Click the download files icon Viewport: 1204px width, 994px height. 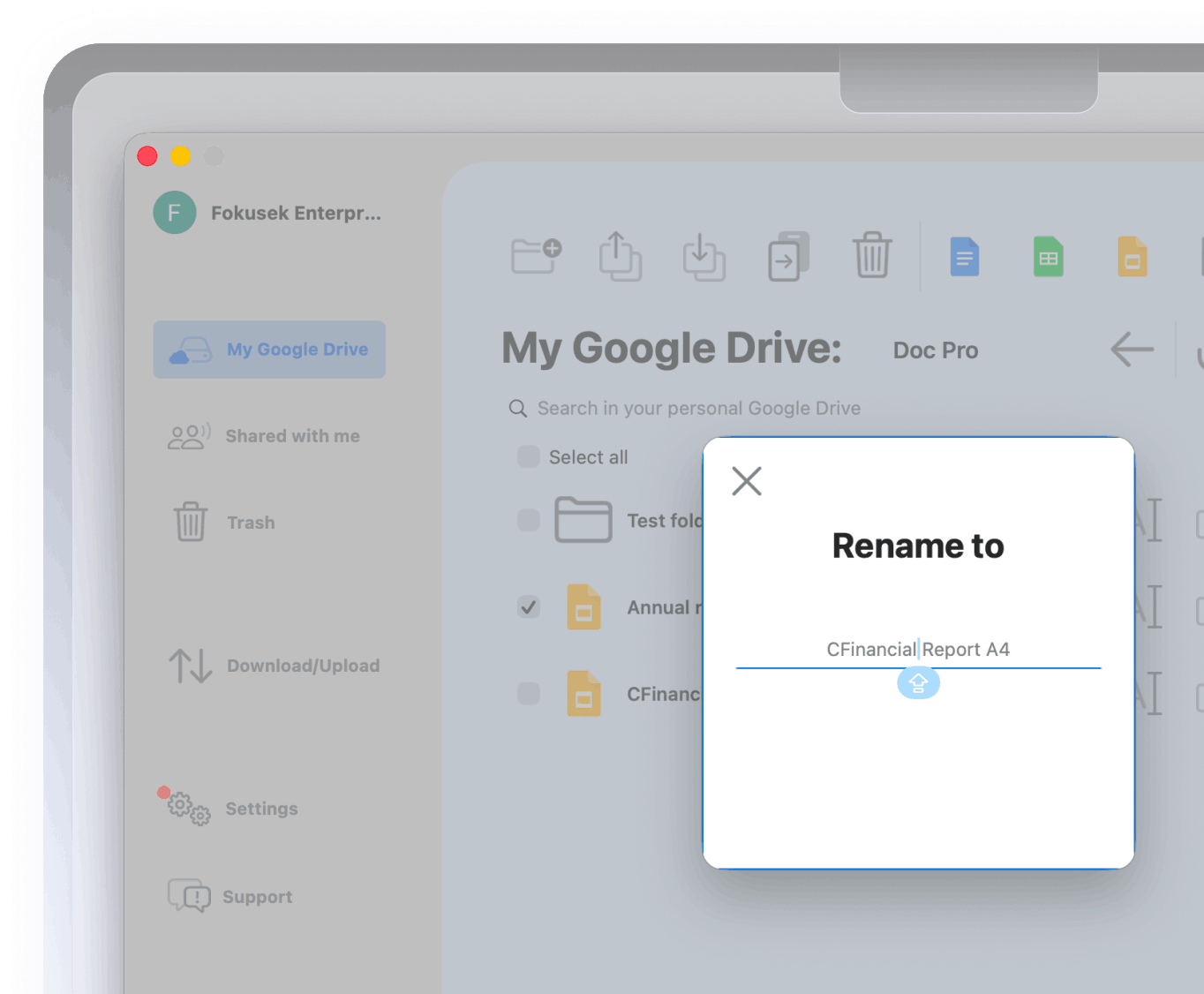(704, 256)
